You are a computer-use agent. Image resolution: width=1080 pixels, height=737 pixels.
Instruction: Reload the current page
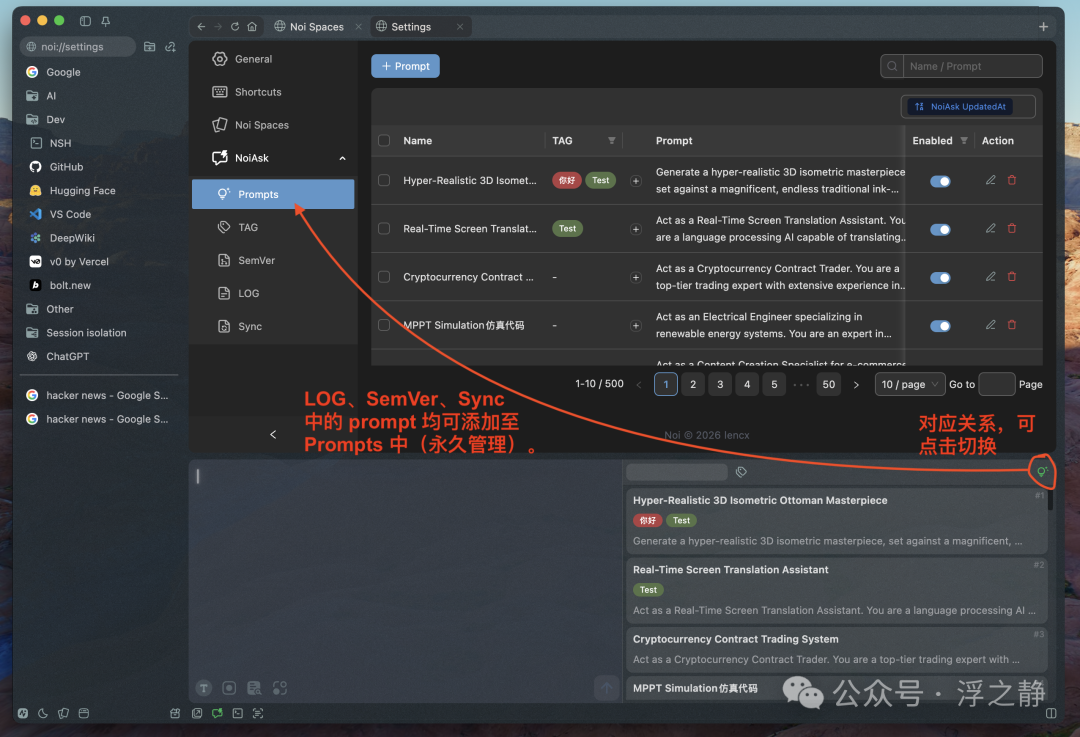point(235,26)
